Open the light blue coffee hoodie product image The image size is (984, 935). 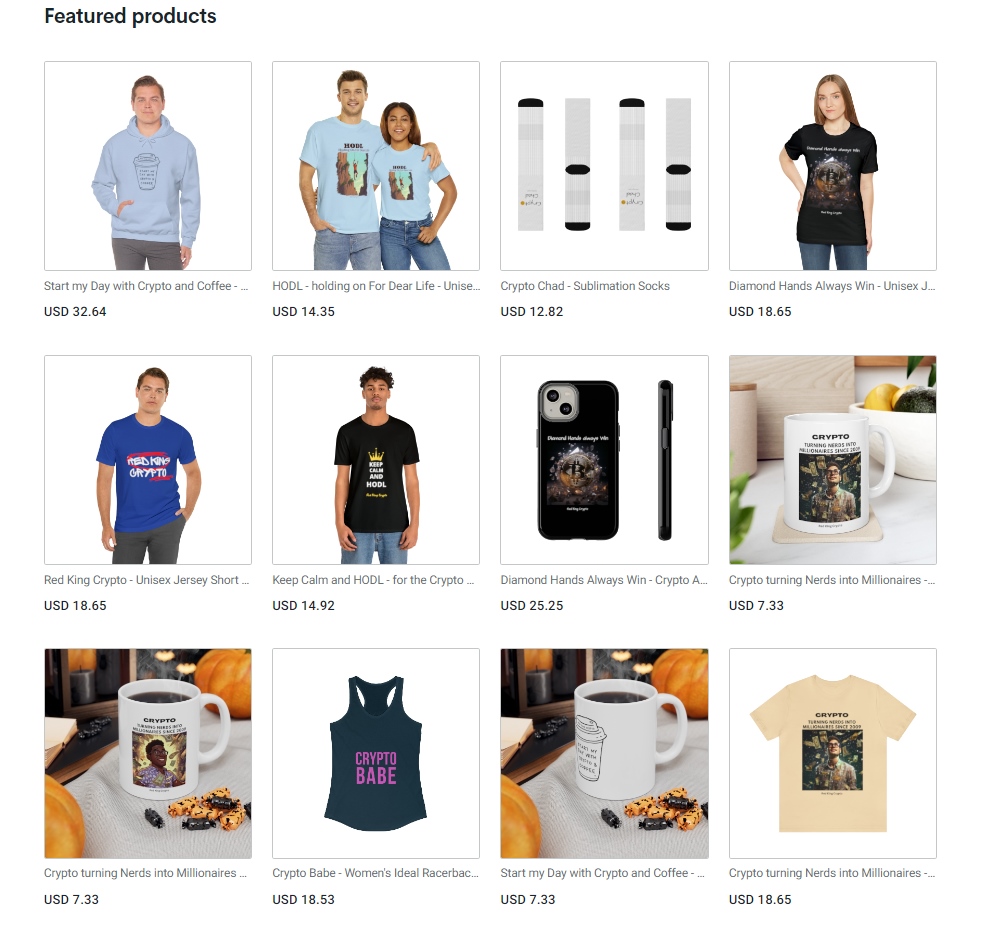(x=147, y=166)
